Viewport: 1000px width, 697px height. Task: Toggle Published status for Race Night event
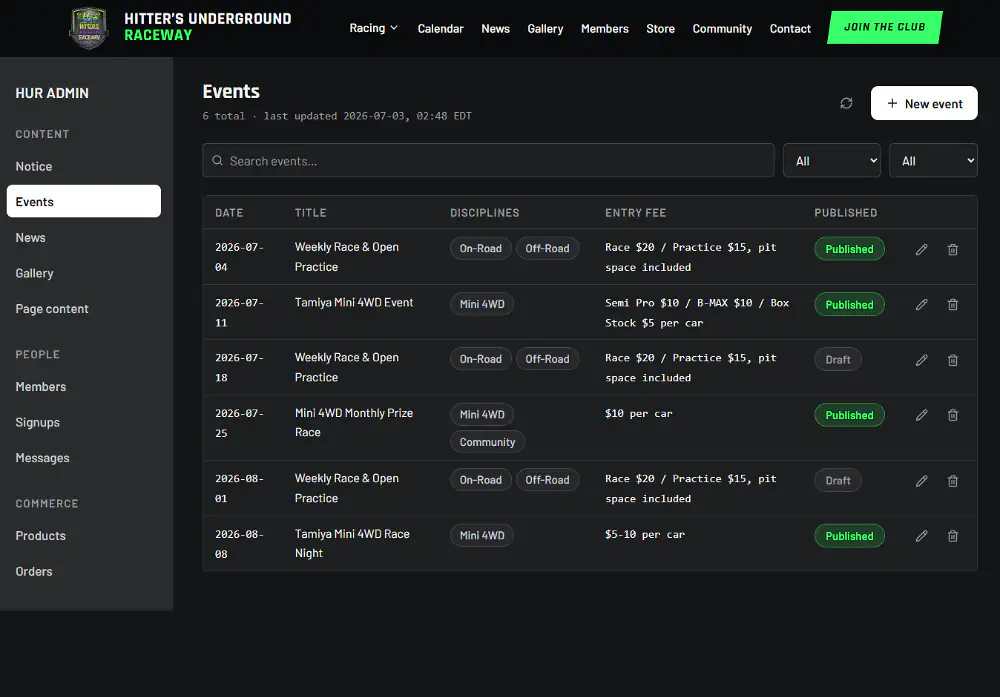click(x=849, y=536)
